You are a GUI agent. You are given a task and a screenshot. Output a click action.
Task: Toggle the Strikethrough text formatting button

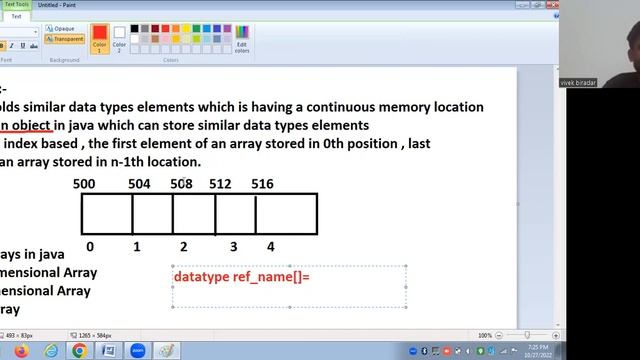coord(34,46)
